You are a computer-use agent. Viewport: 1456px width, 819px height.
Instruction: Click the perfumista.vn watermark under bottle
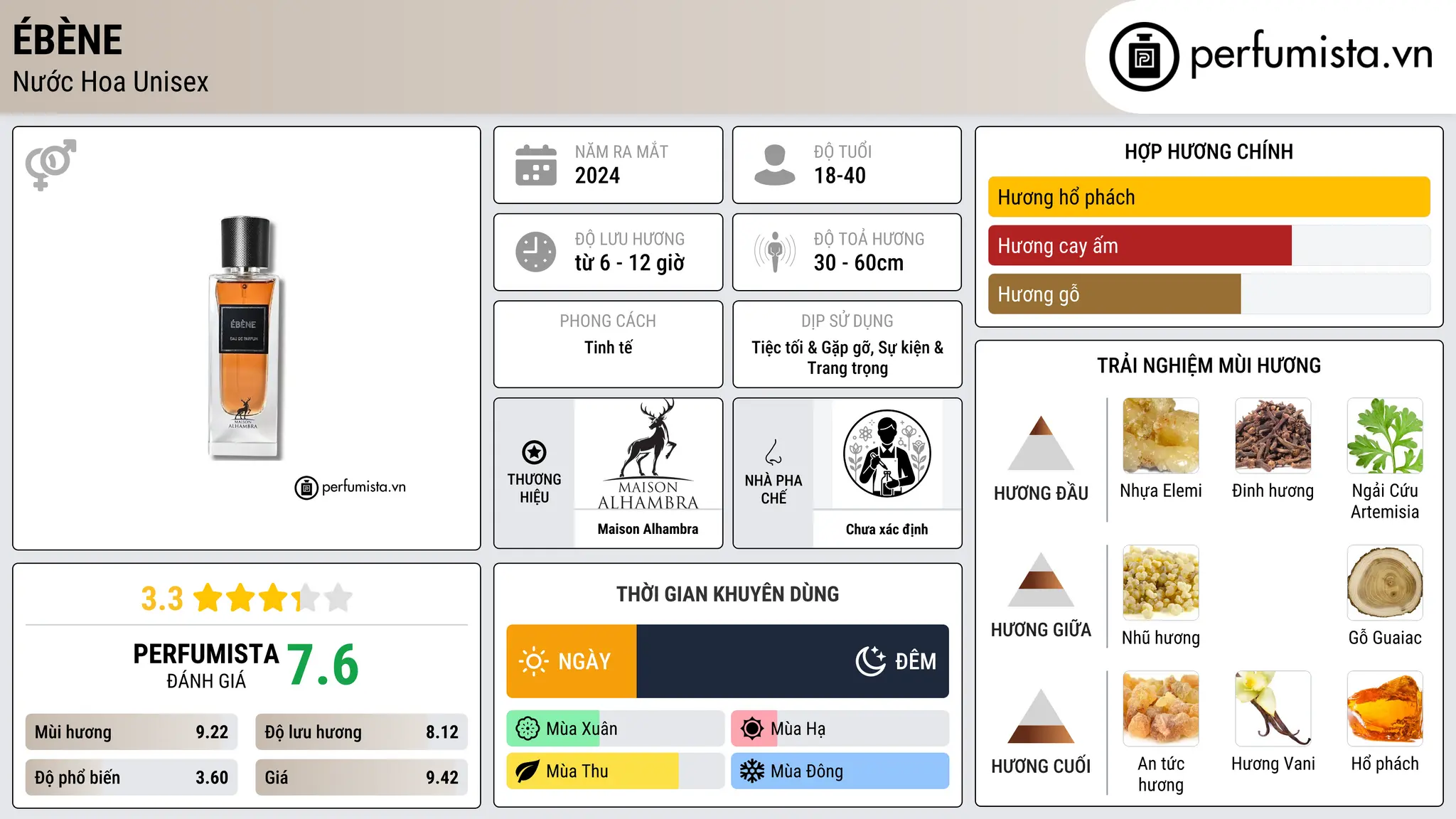coord(350,487)
